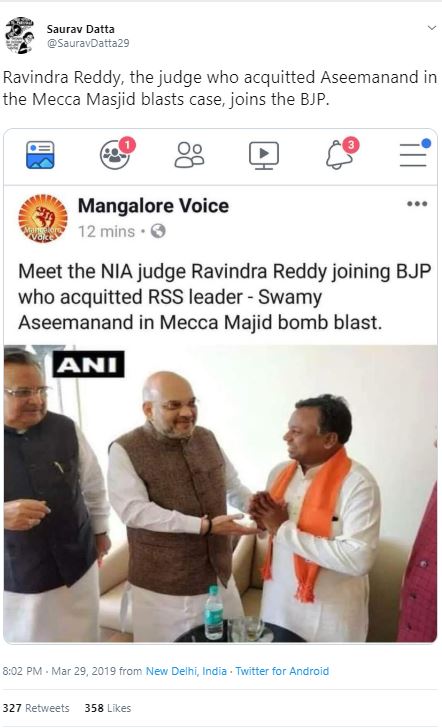Open the groups icon with badge 1

[117, 153]
